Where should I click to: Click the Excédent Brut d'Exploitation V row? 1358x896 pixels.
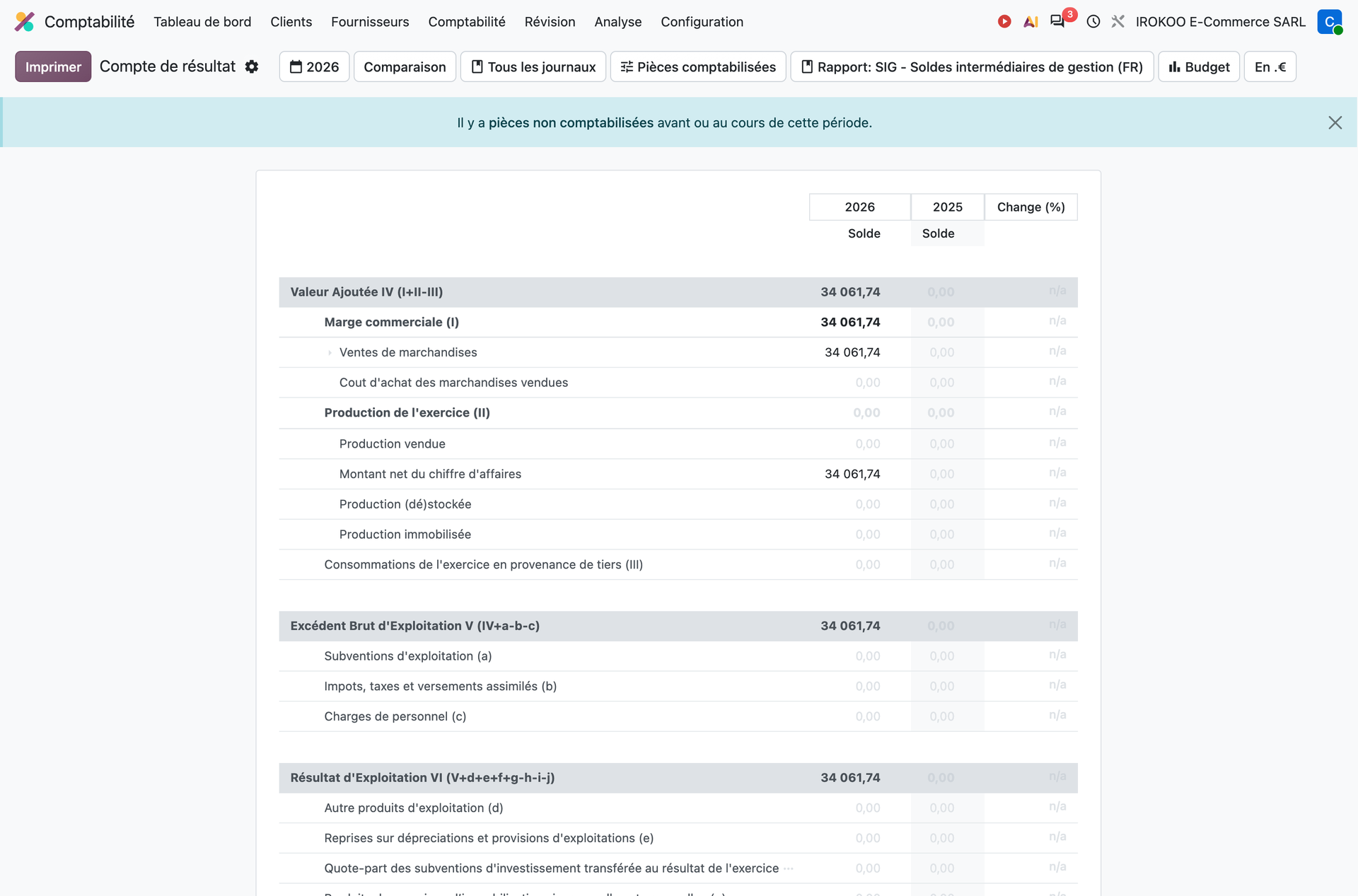(678, 626)
